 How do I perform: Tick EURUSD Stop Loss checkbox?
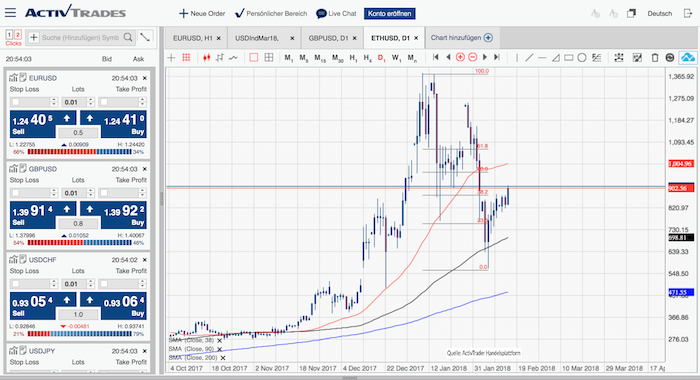tap(16, 102)
